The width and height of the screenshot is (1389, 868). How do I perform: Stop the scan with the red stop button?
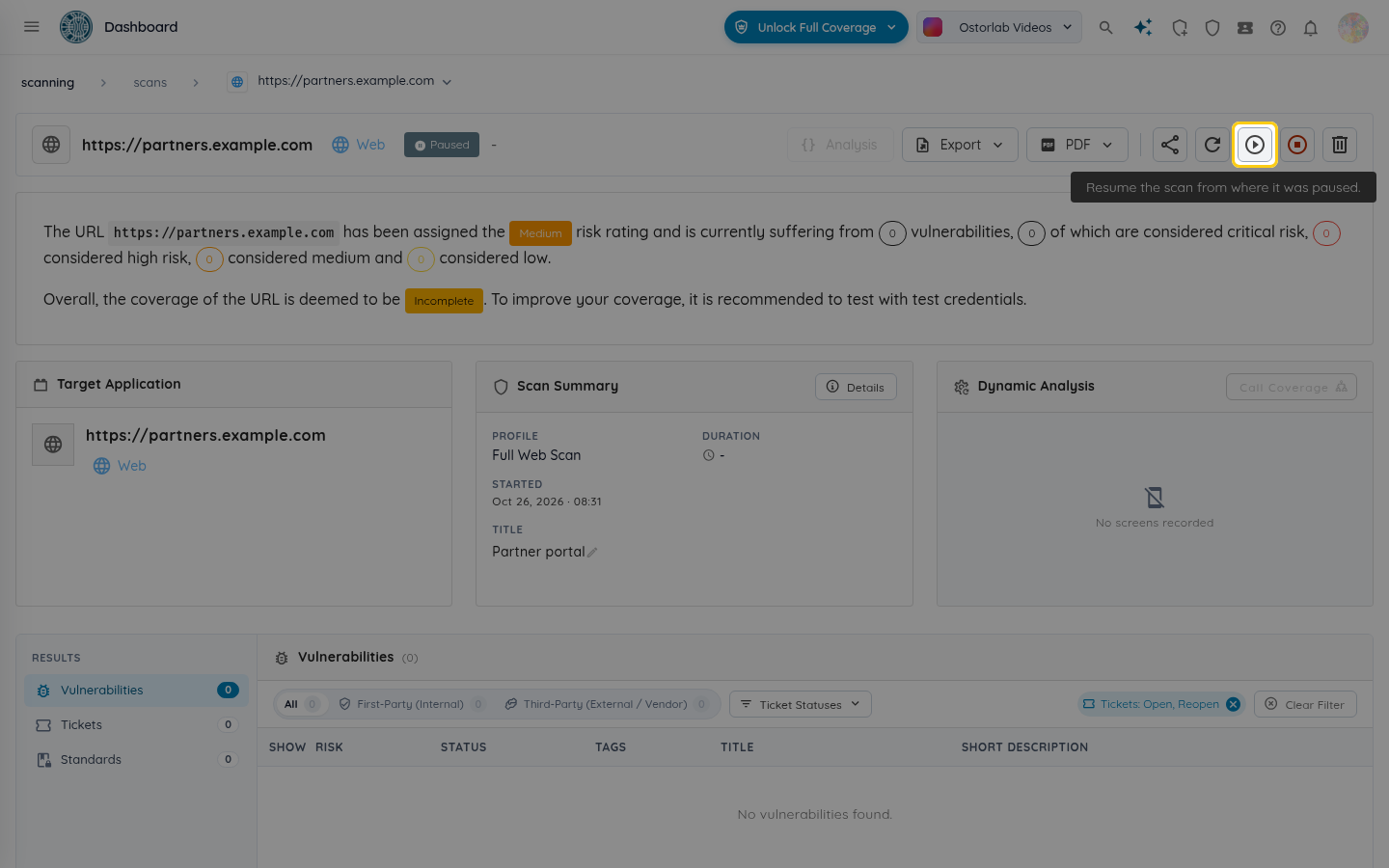coord(1297,145)
